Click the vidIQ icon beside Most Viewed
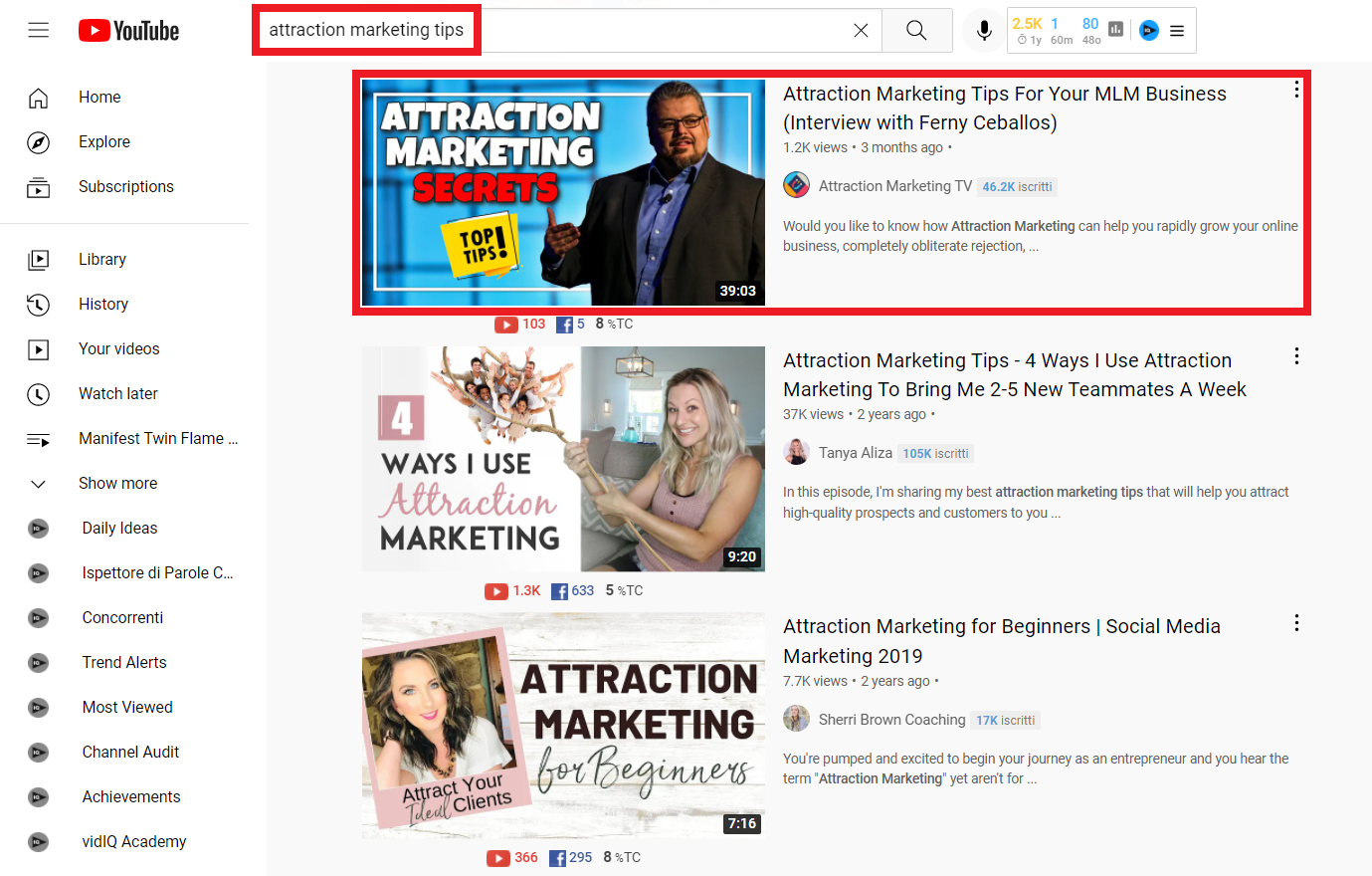This screenshot has width=1372, height=876. 38,708
